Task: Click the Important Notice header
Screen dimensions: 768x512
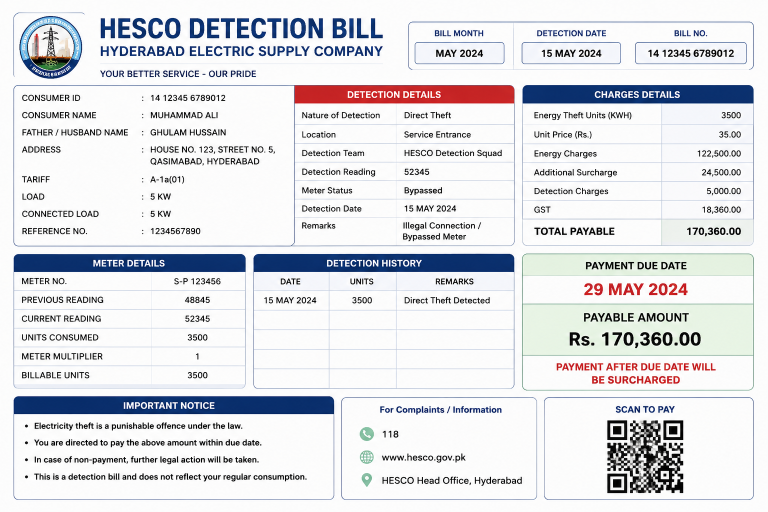Action: click(173, 405)
